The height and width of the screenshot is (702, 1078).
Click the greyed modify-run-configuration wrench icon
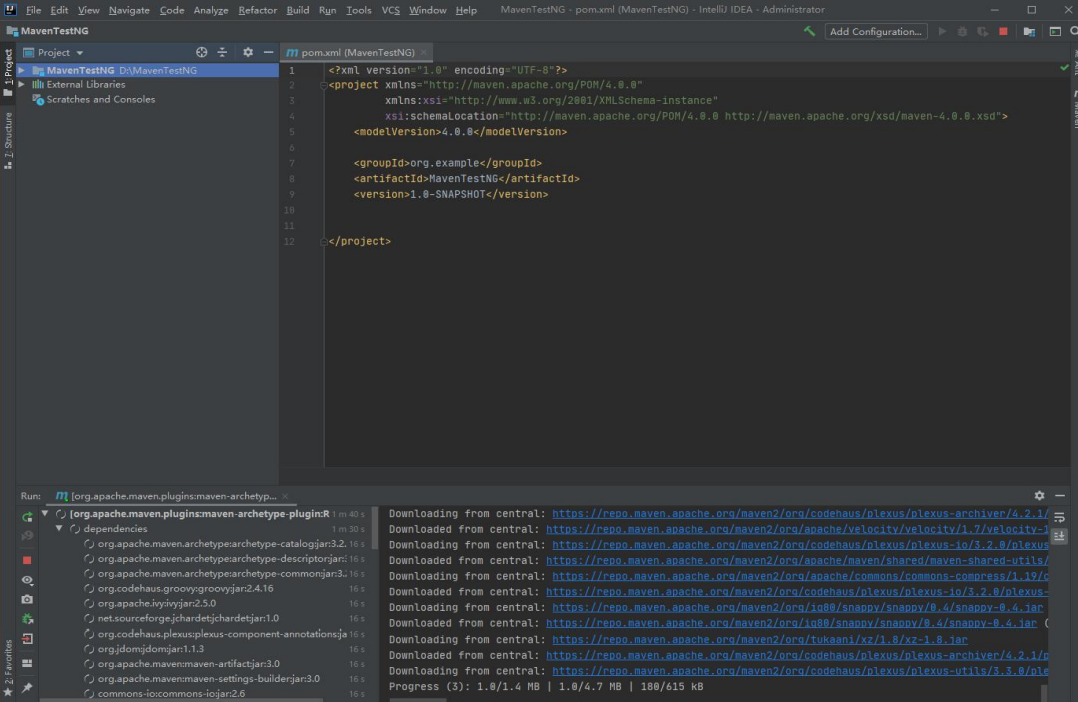[27, 536]
